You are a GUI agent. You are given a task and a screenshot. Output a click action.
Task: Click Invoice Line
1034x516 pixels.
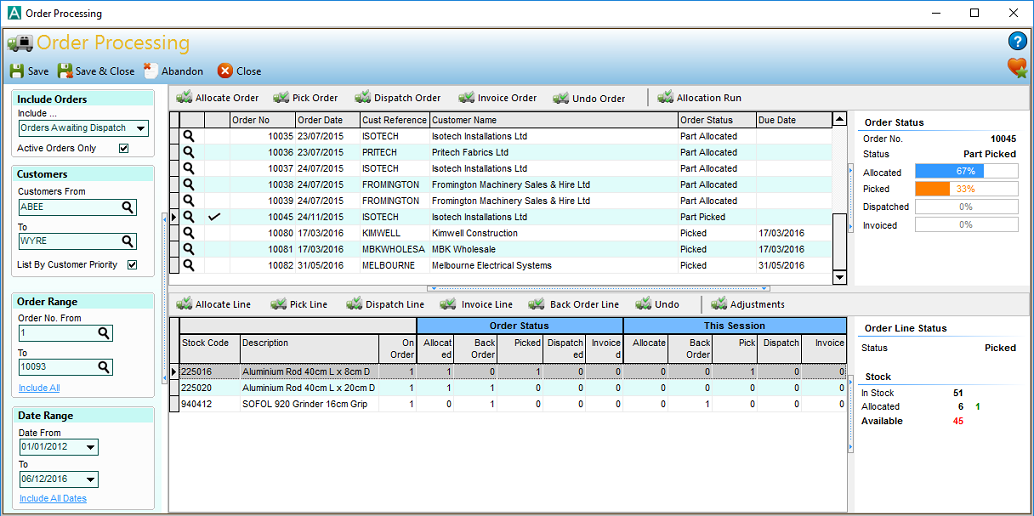477,304
